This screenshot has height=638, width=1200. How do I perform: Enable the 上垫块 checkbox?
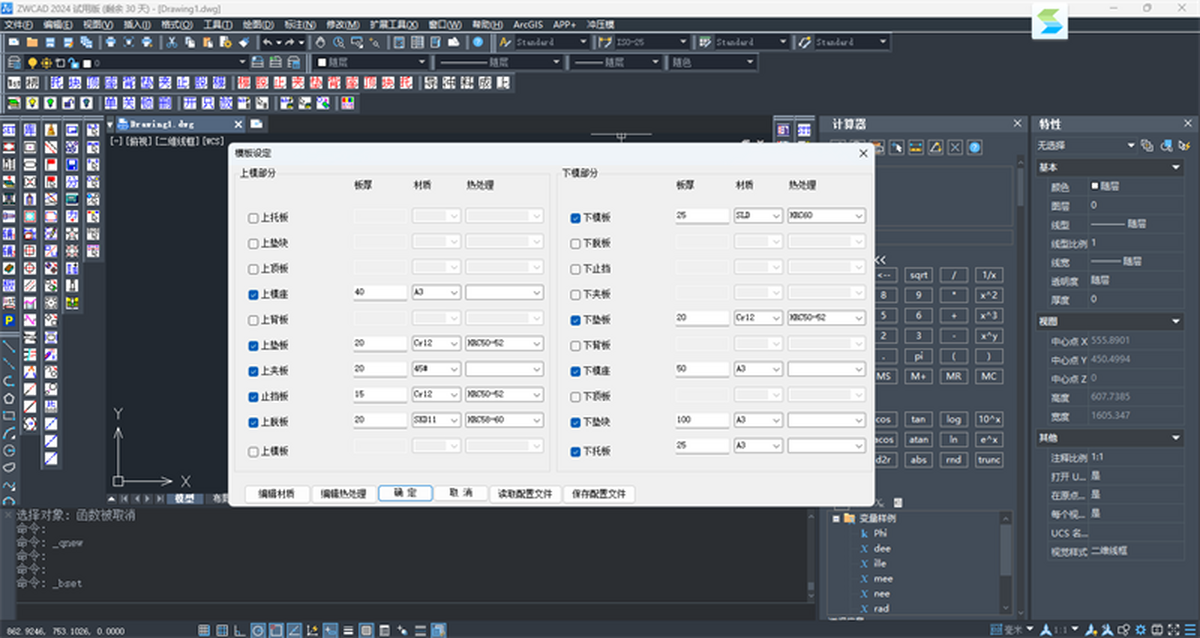(x=253, y=243)
